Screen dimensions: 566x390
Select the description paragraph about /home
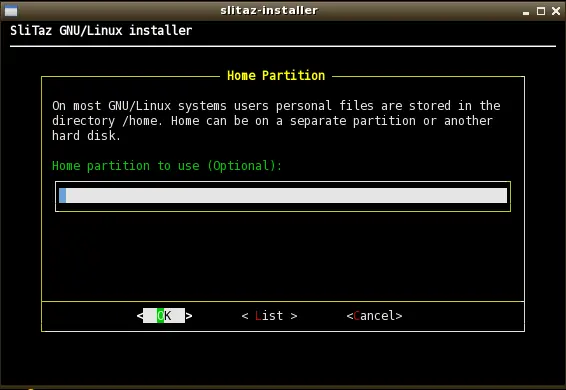[x=276, y=121]
